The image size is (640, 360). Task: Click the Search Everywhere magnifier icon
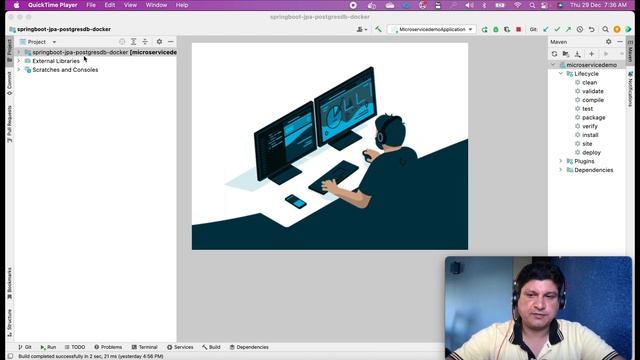pyautogui.click(x=605, y=29)
